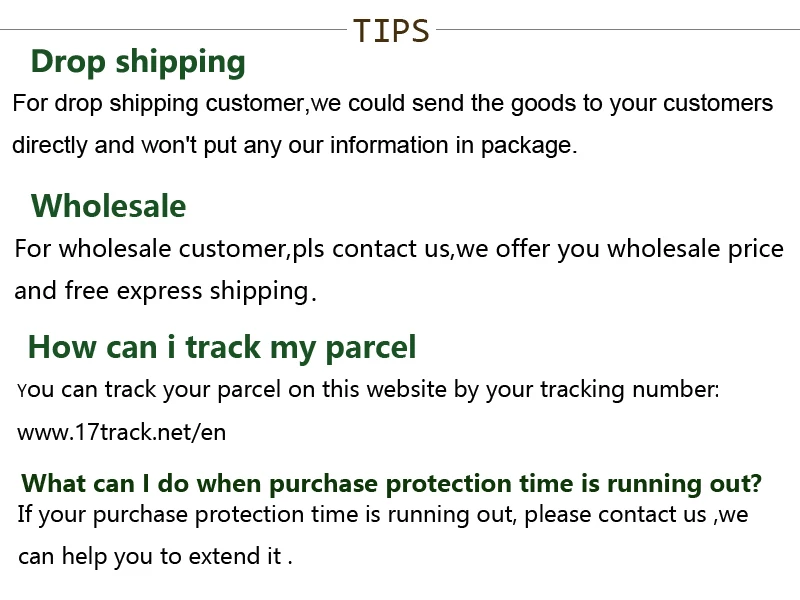Select the Drop shipping heading
This screenshot has width=800, height=600.
click(x=138, y=62)
